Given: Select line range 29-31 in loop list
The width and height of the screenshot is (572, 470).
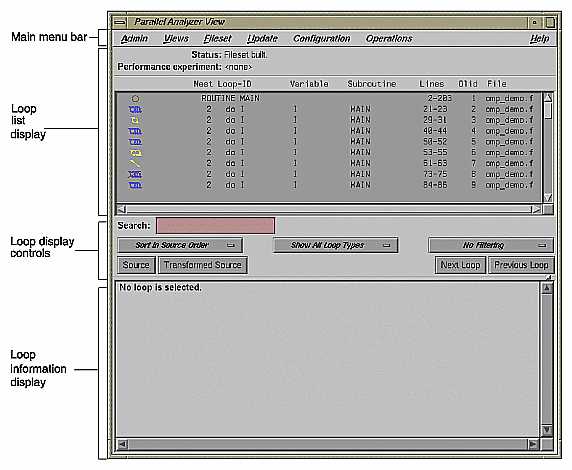Looking at the screenshot, I should (435, 120).
